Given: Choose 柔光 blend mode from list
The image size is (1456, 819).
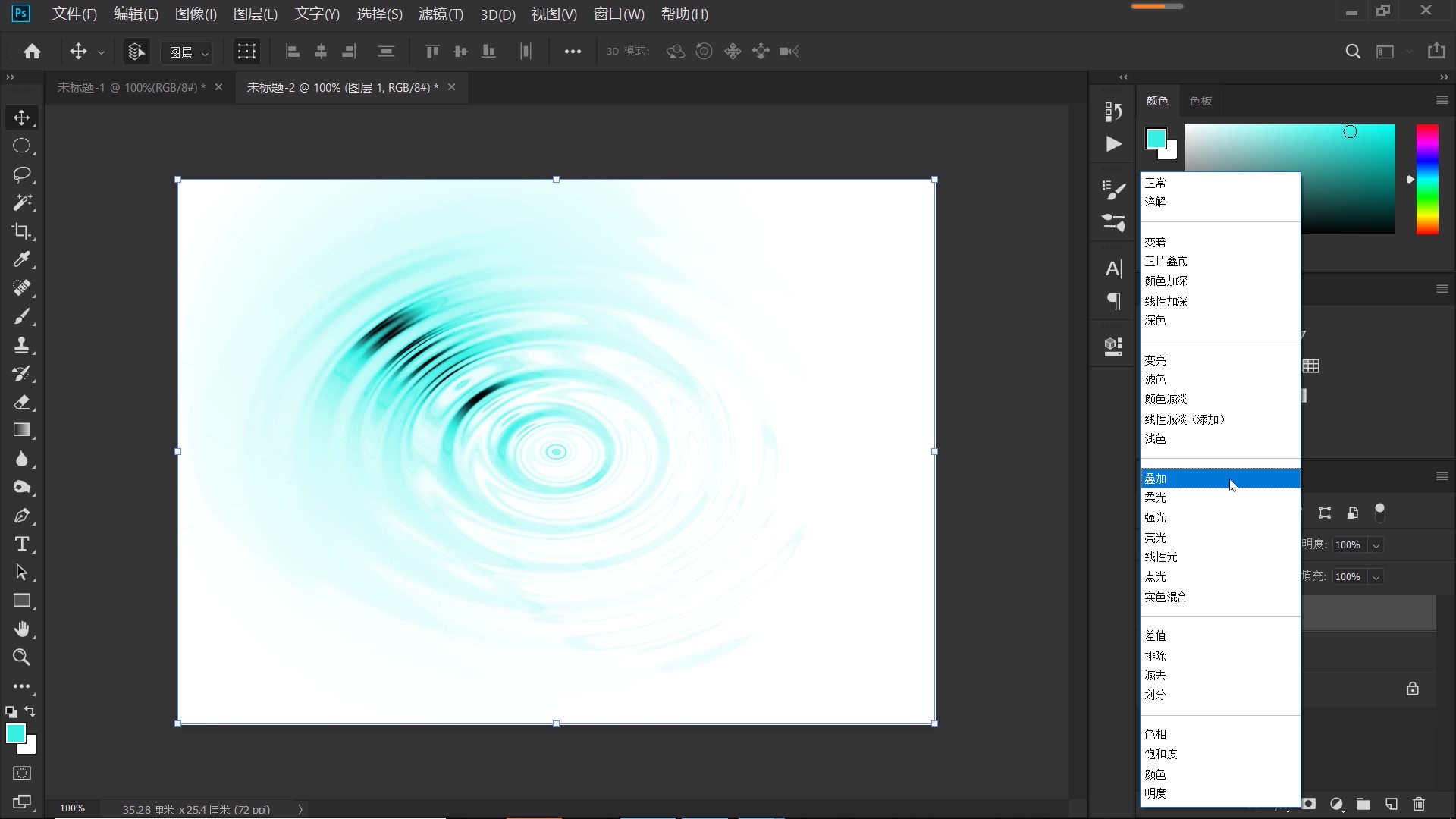Looking at the screenshot, I should [x=1155, y=497].
